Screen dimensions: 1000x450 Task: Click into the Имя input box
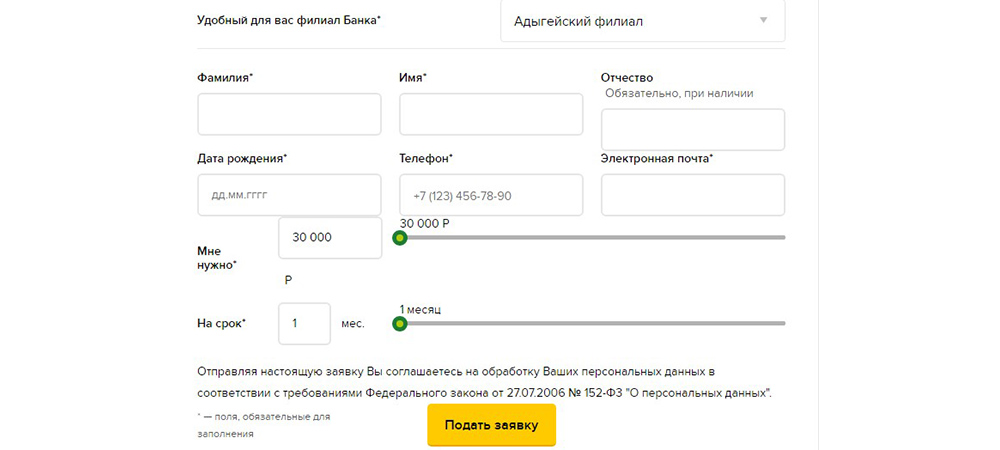491,114
